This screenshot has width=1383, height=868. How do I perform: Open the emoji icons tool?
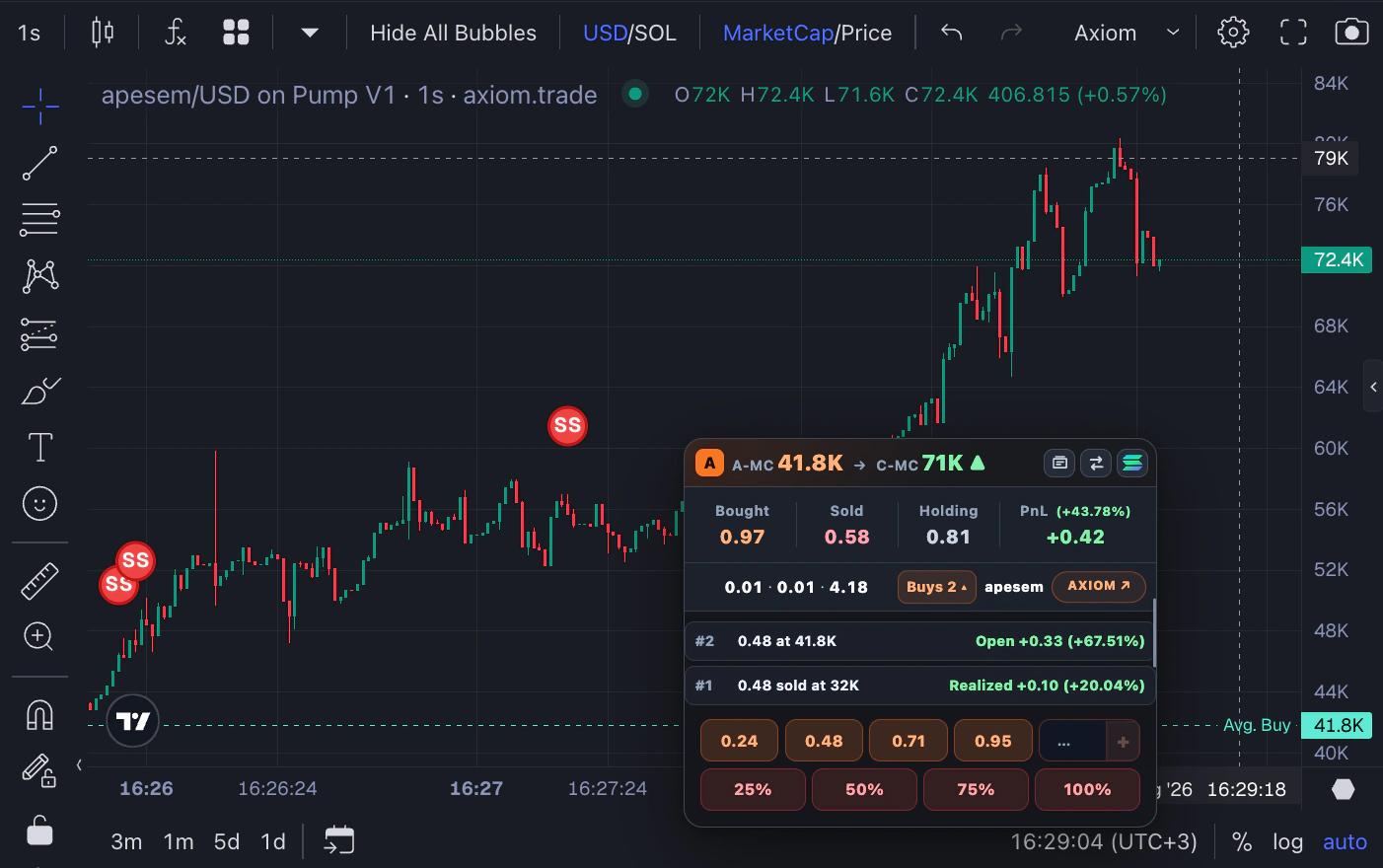point(40,504)
